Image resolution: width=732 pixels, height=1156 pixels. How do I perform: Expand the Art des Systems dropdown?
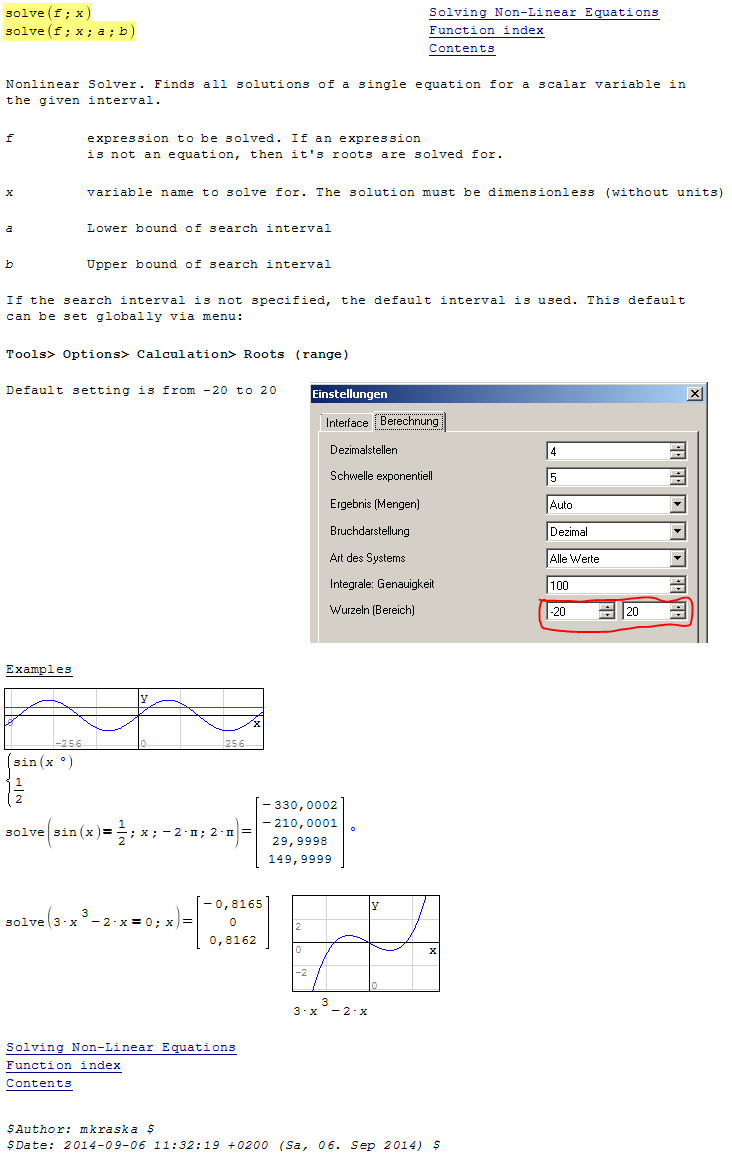pos(678,559)
